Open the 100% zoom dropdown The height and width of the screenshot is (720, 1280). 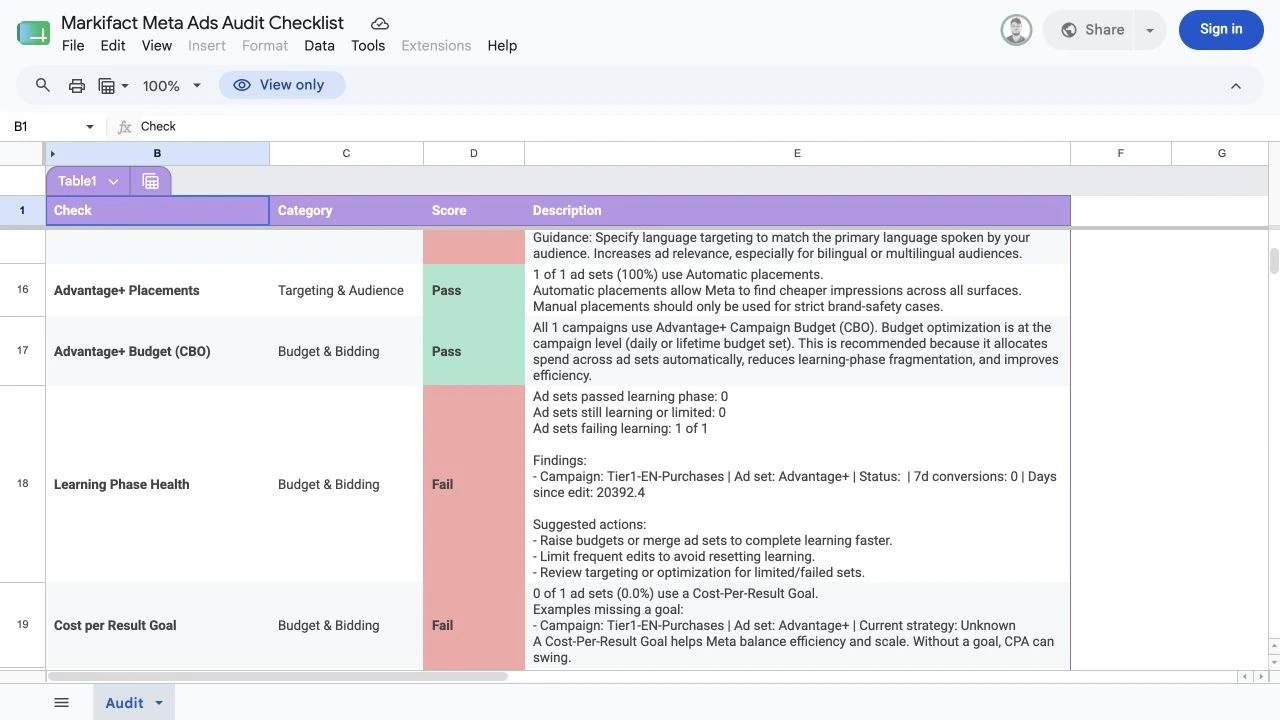(172, 86)
